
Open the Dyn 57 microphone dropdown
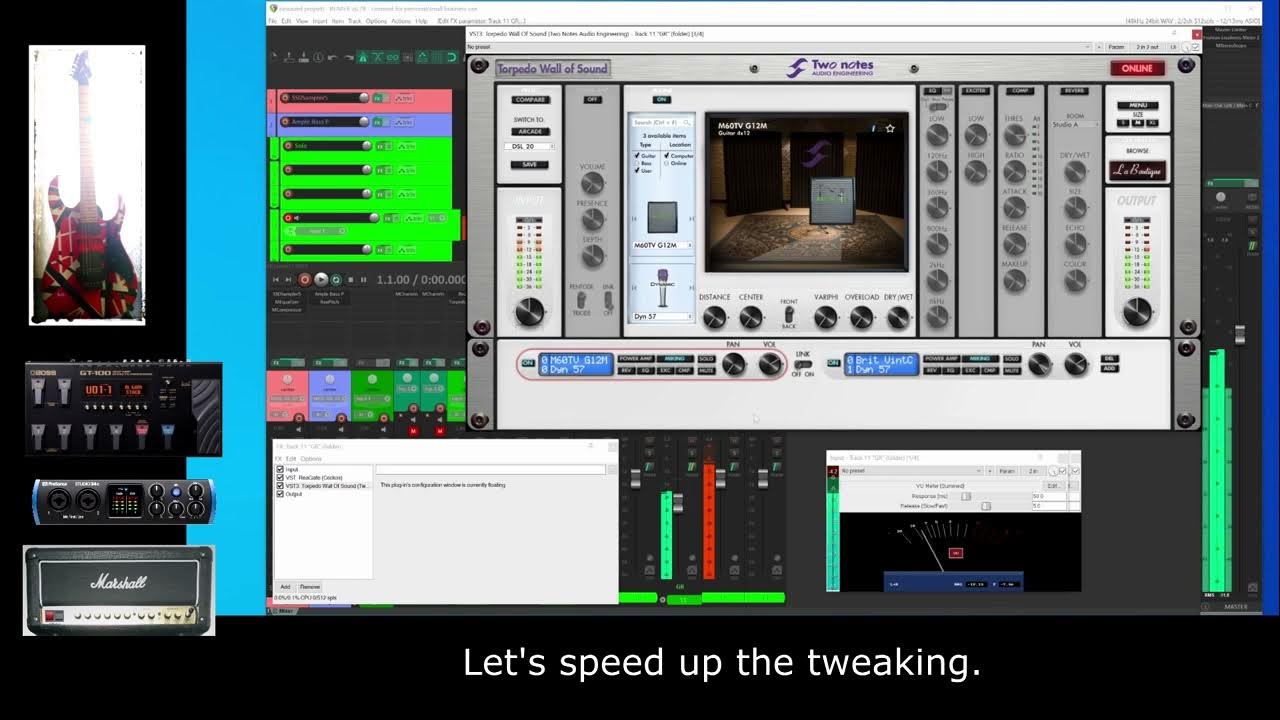(661, 316)
